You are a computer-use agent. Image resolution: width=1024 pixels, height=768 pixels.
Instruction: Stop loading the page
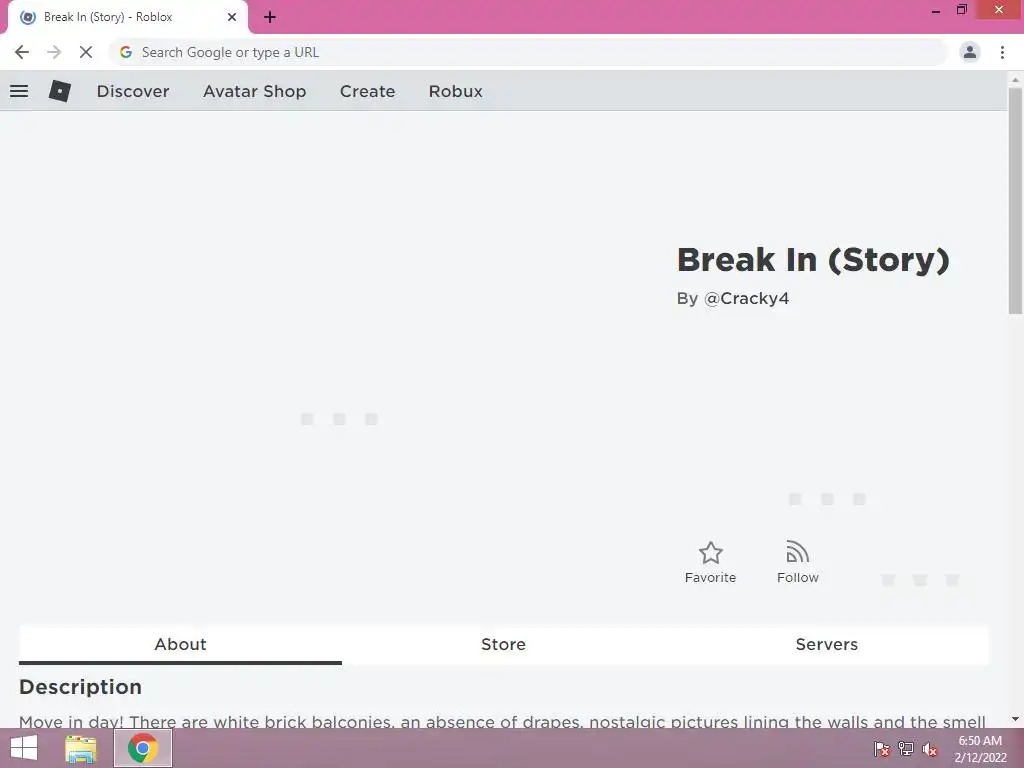click(x=86, y=52)
